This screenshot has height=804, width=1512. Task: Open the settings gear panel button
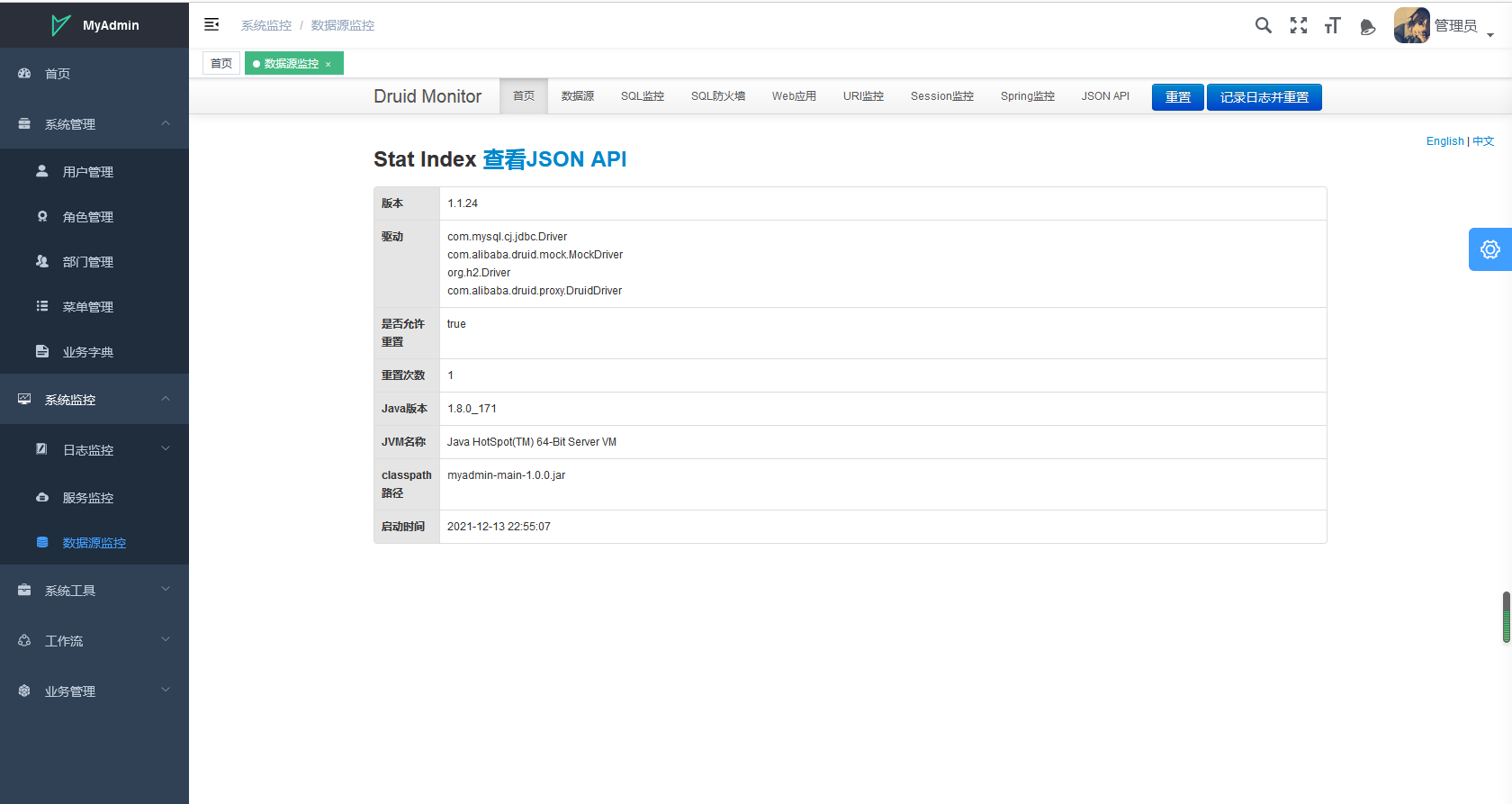(1490, 249)
